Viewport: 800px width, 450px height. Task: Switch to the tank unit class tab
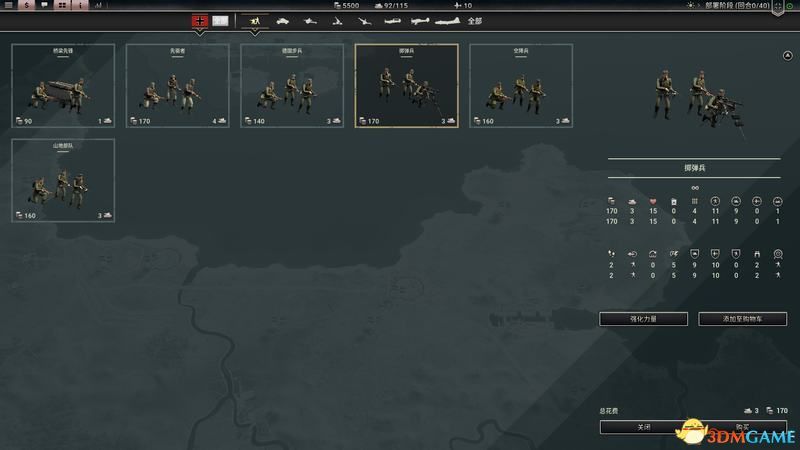(x=282, y=21)
